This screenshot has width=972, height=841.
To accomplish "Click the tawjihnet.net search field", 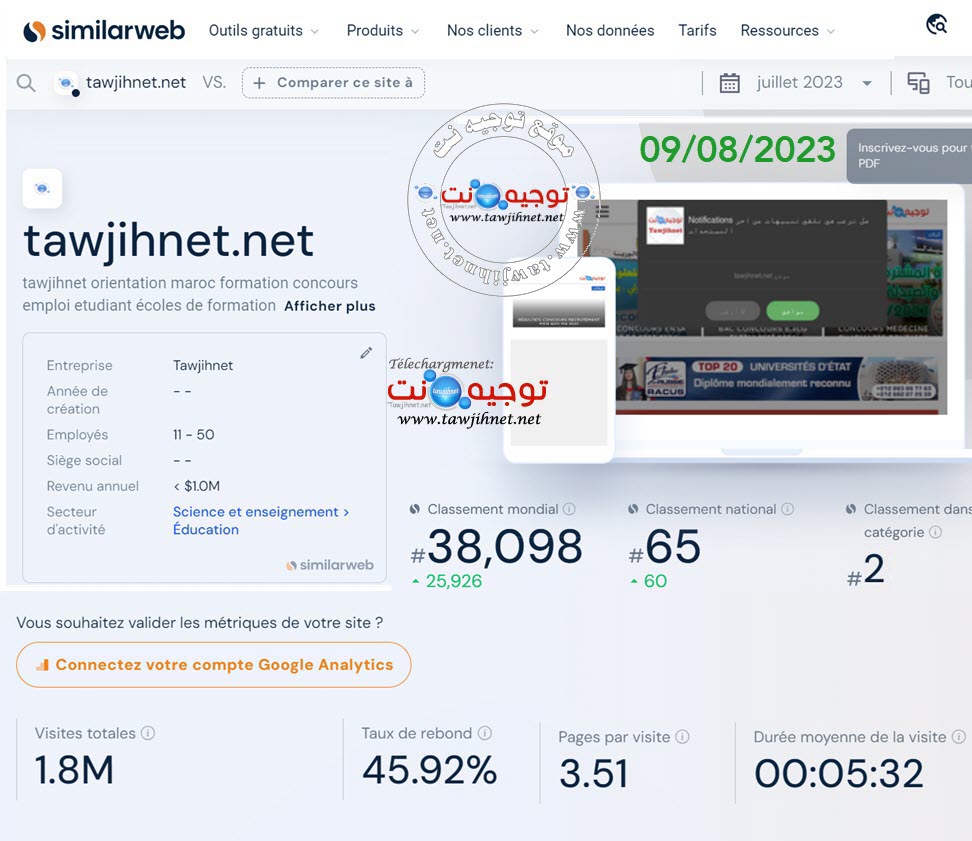I will click(x=136, y=82).
